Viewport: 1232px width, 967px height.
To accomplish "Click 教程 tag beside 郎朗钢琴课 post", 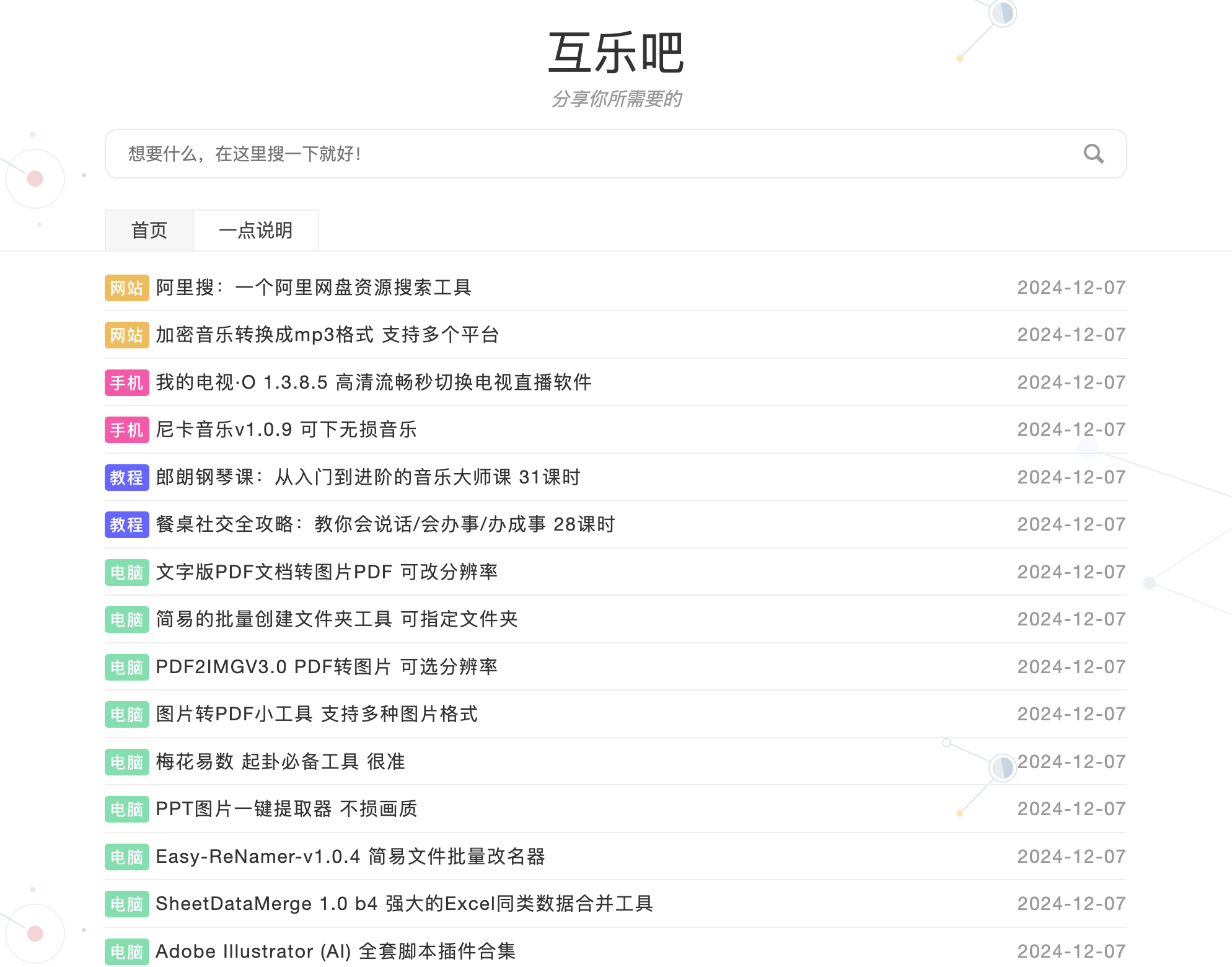I will (126, 477).
